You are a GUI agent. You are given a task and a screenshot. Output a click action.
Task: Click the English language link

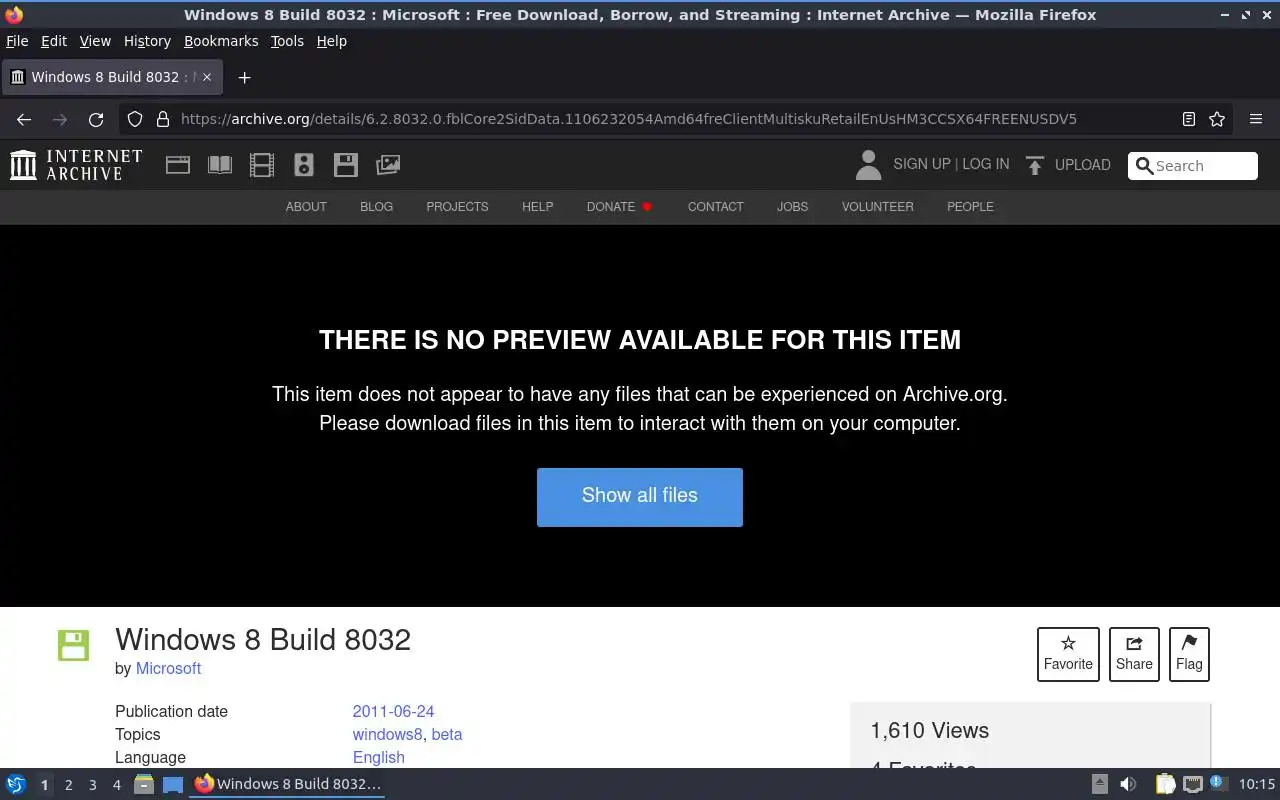click(x=379, y=758)
